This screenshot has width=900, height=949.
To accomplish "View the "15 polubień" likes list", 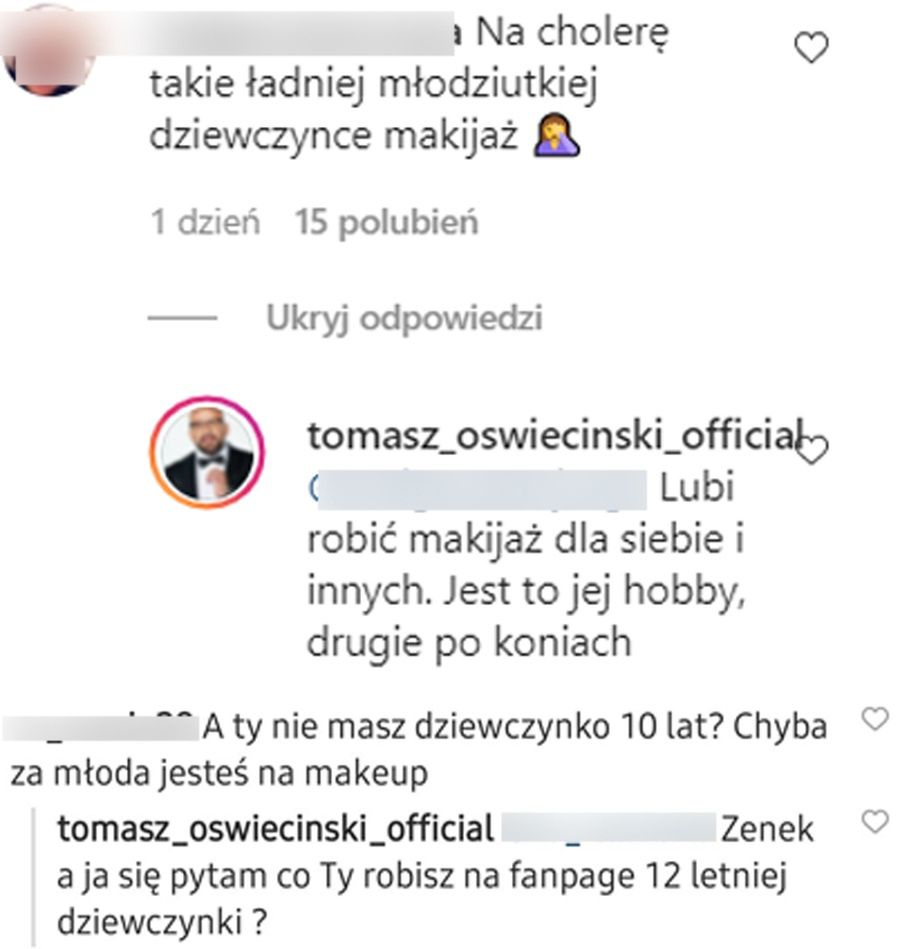I will coord(387,222).
